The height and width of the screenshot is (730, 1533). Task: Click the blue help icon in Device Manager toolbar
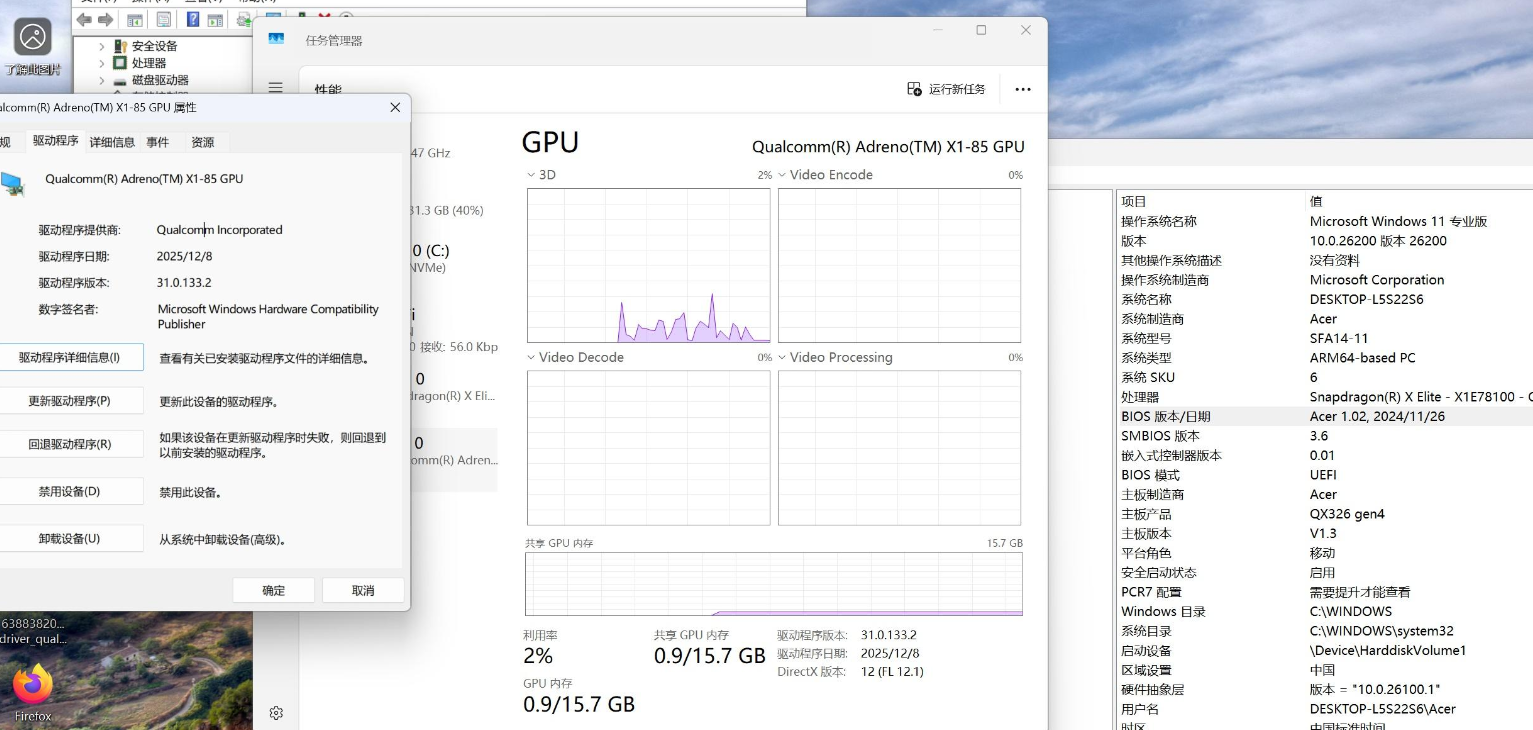192,20
